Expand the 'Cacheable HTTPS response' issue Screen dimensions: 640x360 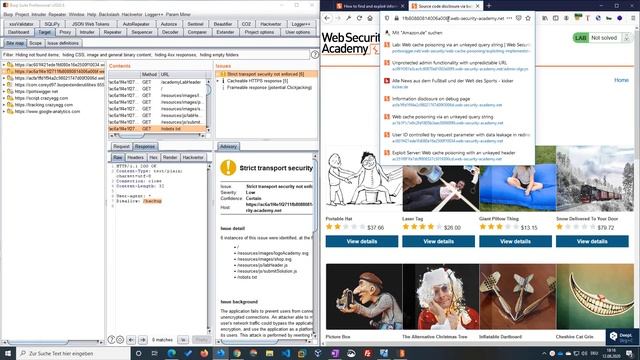[x=218, y=81]
